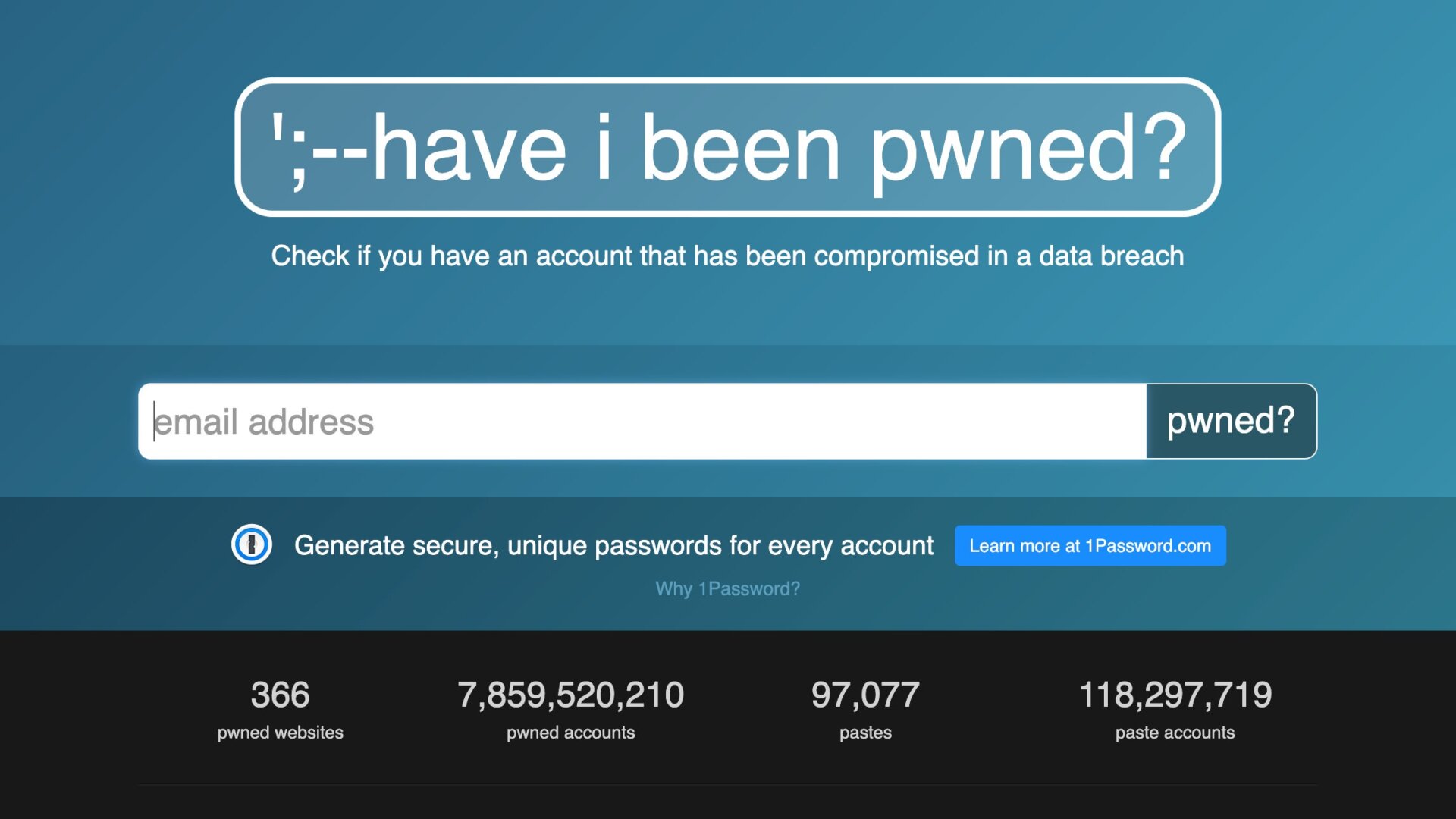Follow the 'Why 1Password?' link
The height and width of the screenshot is (819, 1456).
[x=727, y=588]
